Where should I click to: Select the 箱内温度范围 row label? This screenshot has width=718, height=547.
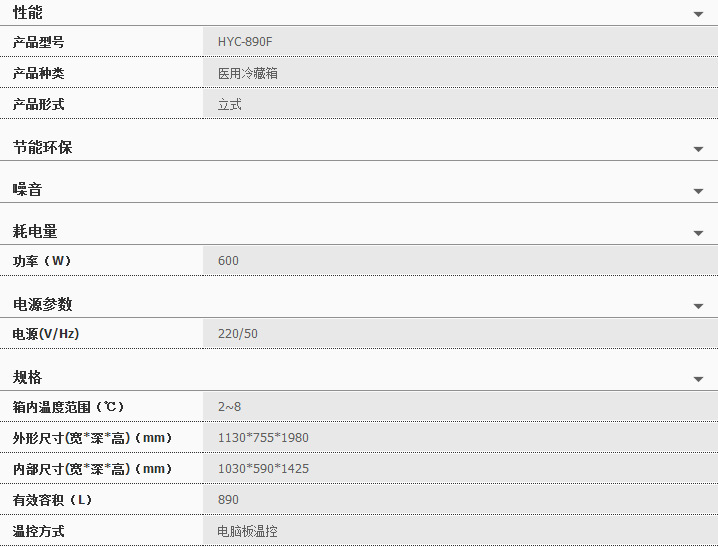point(68,407)
